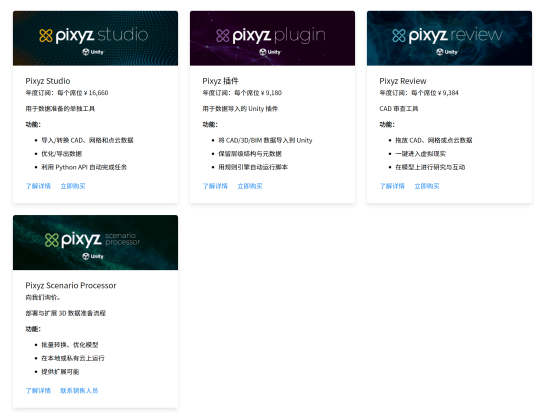
Task: Click the 批量转换、优化模型 bullet
Action: [70, 345]
